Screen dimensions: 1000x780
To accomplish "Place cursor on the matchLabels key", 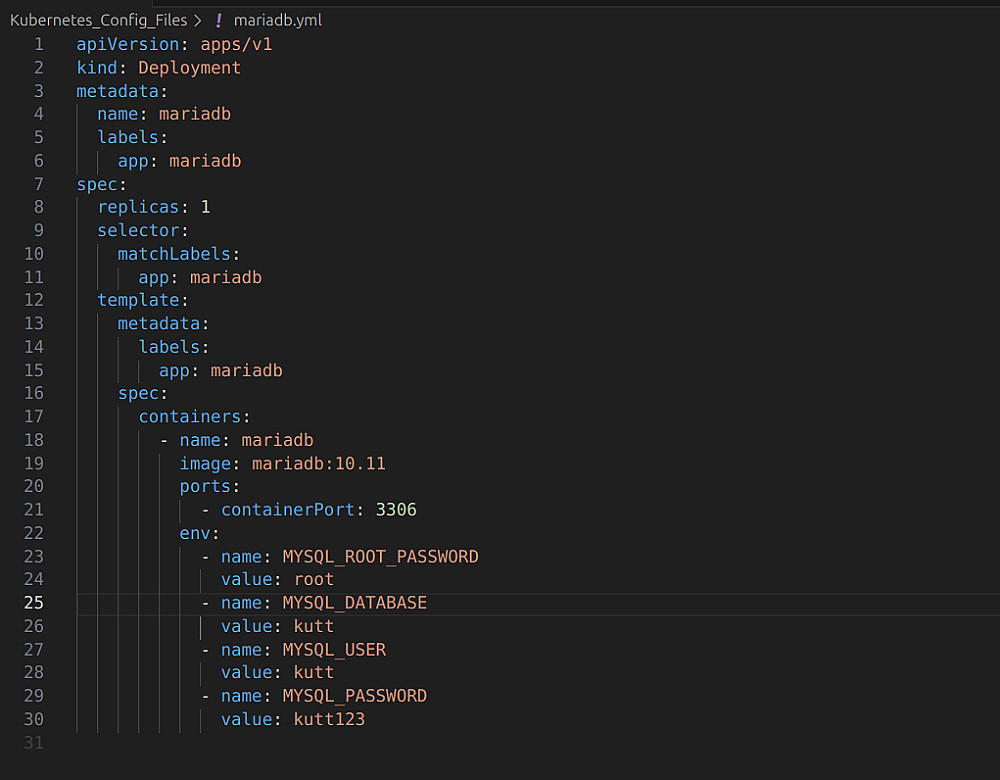I will click(174, 254).
